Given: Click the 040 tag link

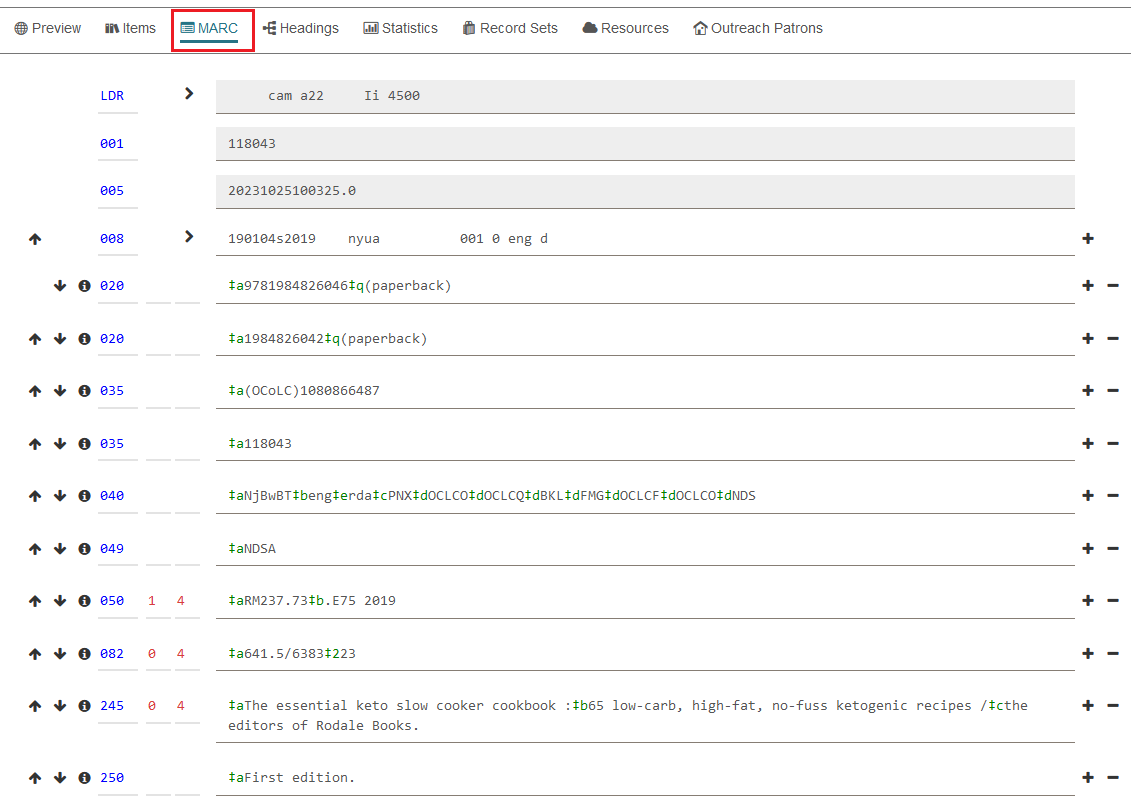Looking at the screenshot, I should [112, 496].
